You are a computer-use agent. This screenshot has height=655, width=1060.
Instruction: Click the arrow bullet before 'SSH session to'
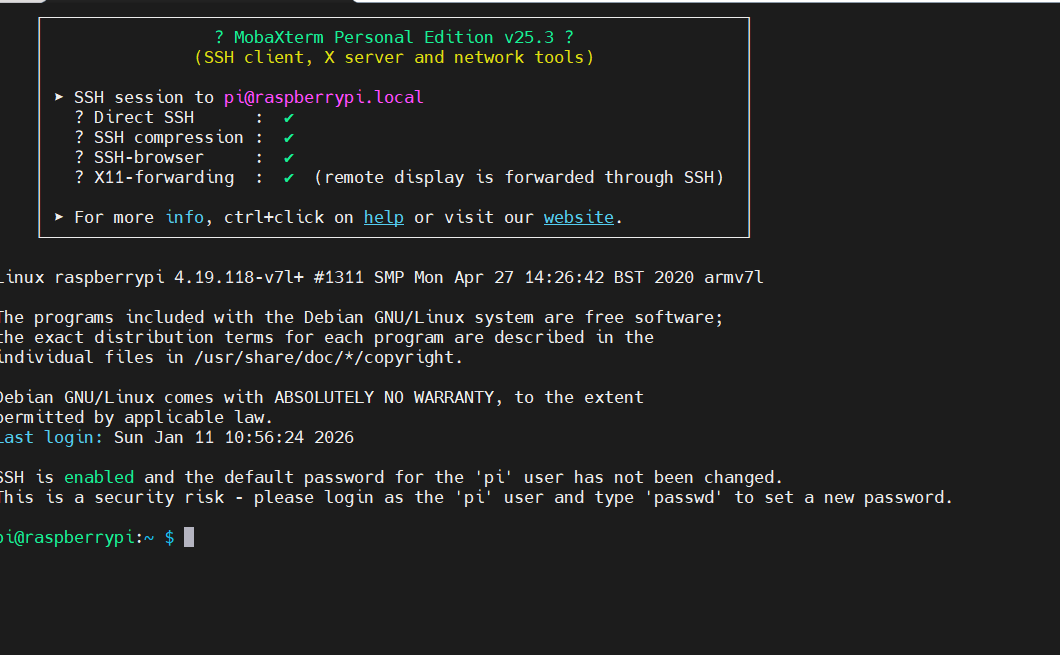tap(59, 97)
